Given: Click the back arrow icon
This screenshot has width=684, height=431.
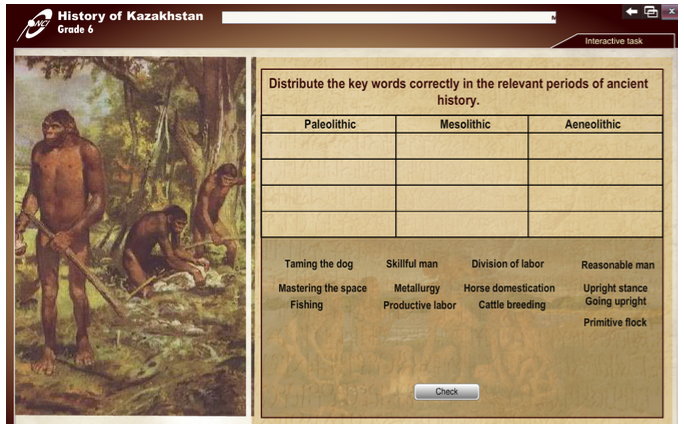Looking at the screenshot, I should [631, 12].
